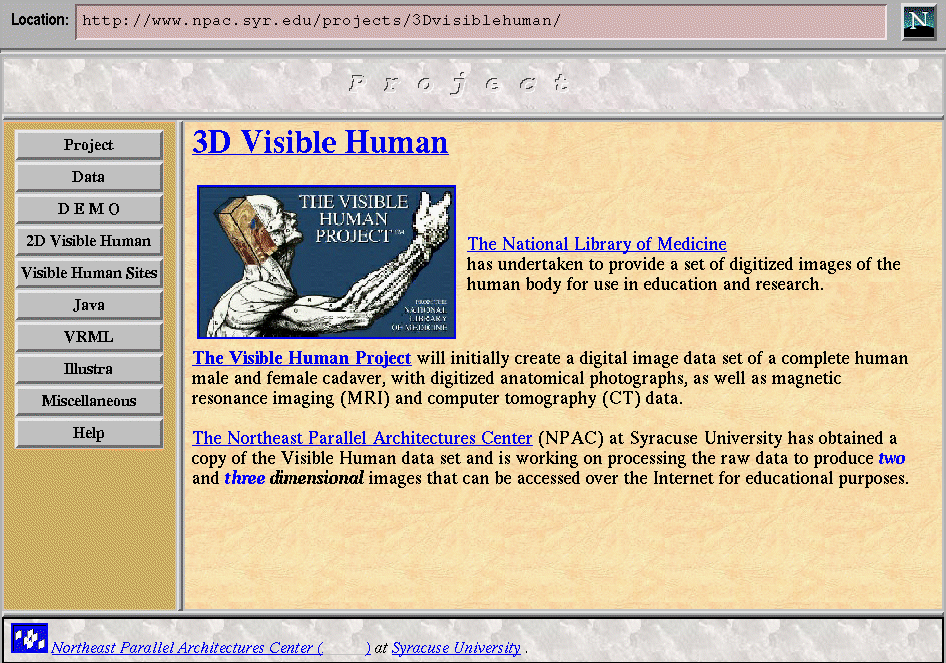Screen dimensions: 946x663
Task: Open the Project sidebar button
Action: [89, 145]
